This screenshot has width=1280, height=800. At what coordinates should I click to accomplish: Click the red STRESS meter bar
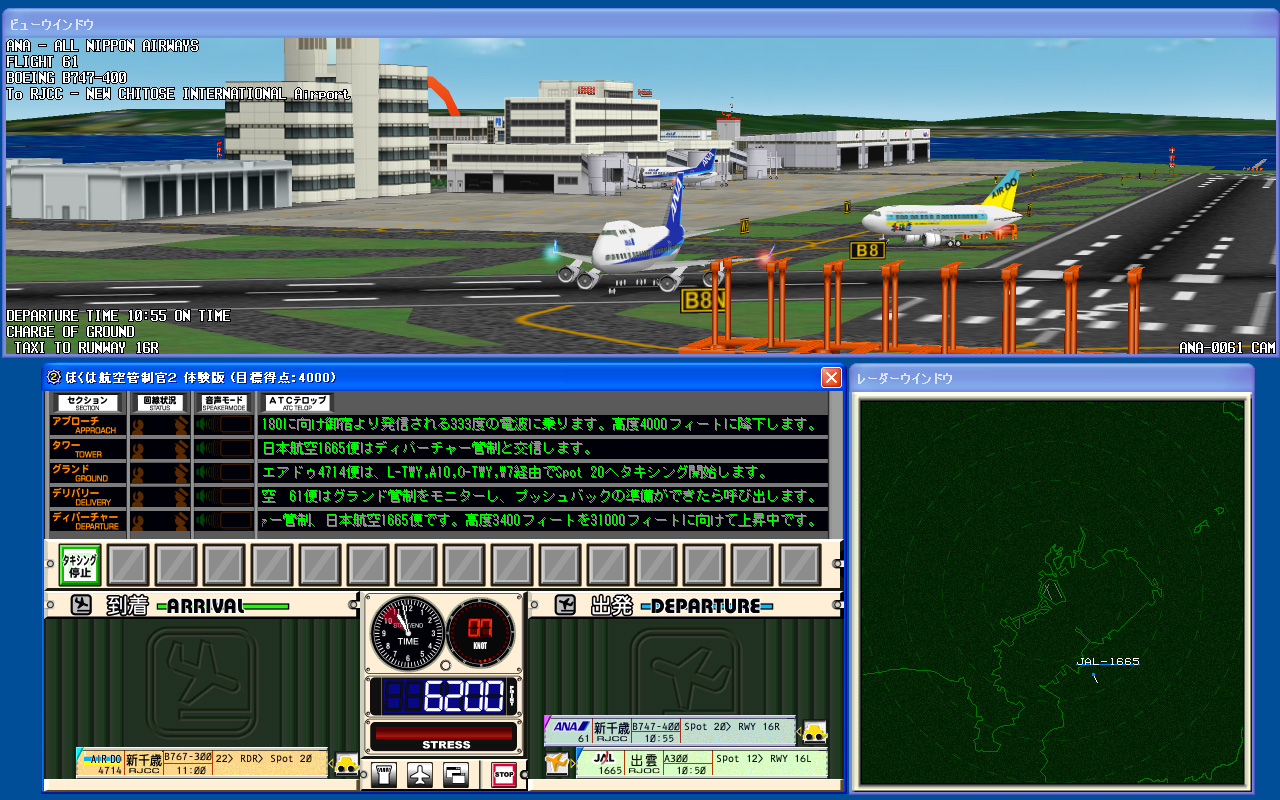445,733
